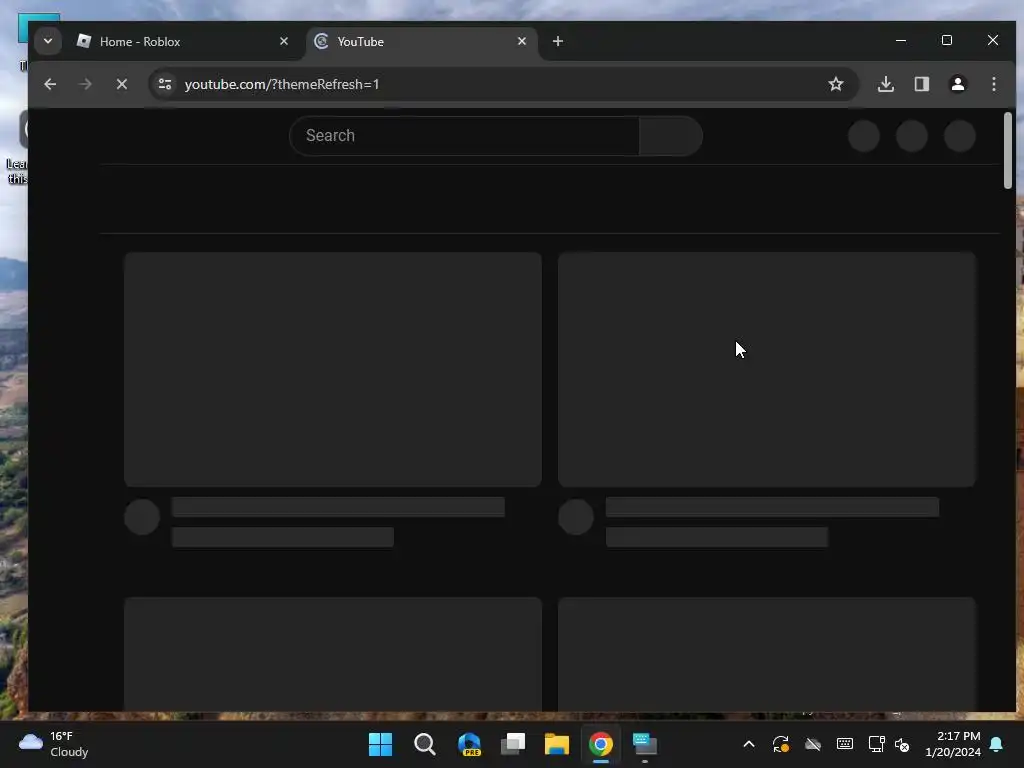The height and width of the screenshot is (768, 1024).
Task: Open the tab search dropdown arrow
Action: pos(48,41)
